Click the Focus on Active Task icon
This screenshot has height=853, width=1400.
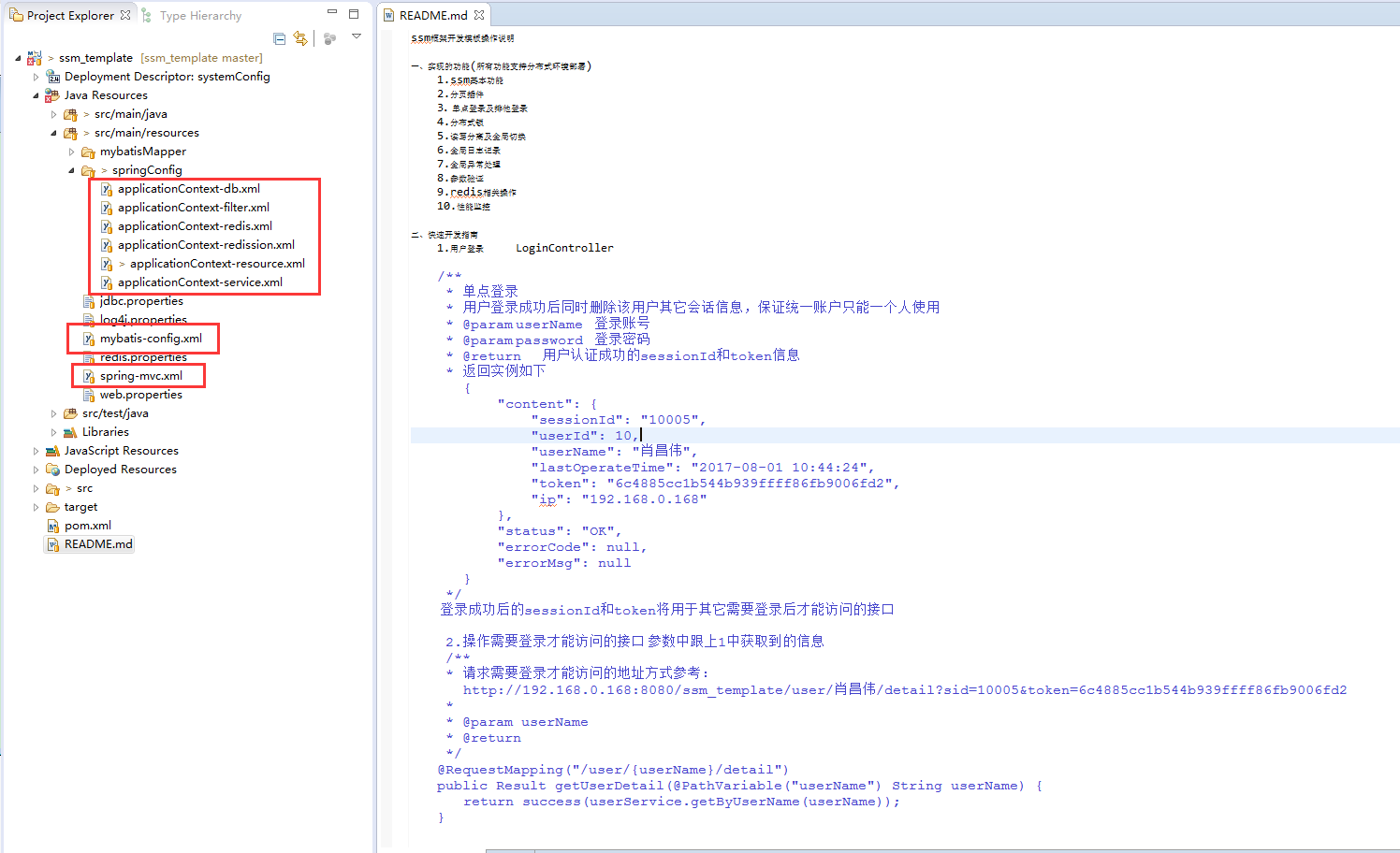click(329, 38)
